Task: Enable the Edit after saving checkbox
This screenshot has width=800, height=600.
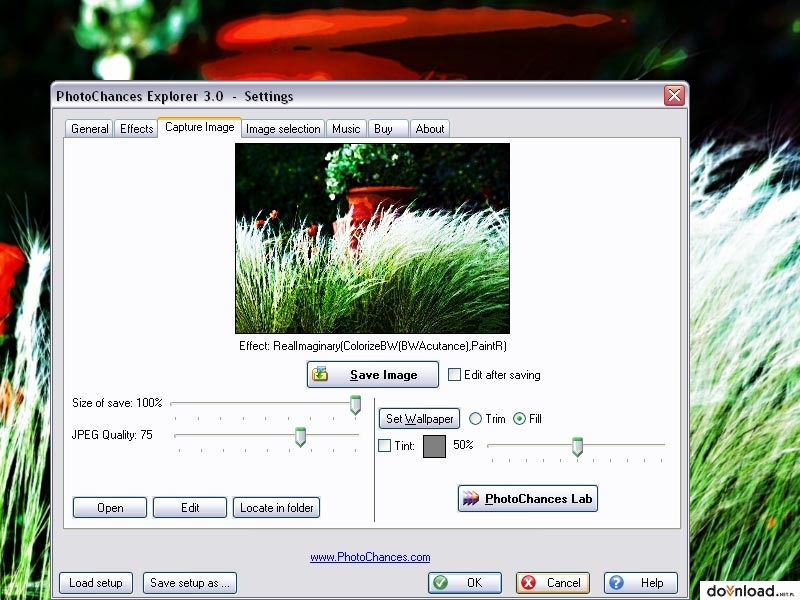Action: click(x=454, y=375)
